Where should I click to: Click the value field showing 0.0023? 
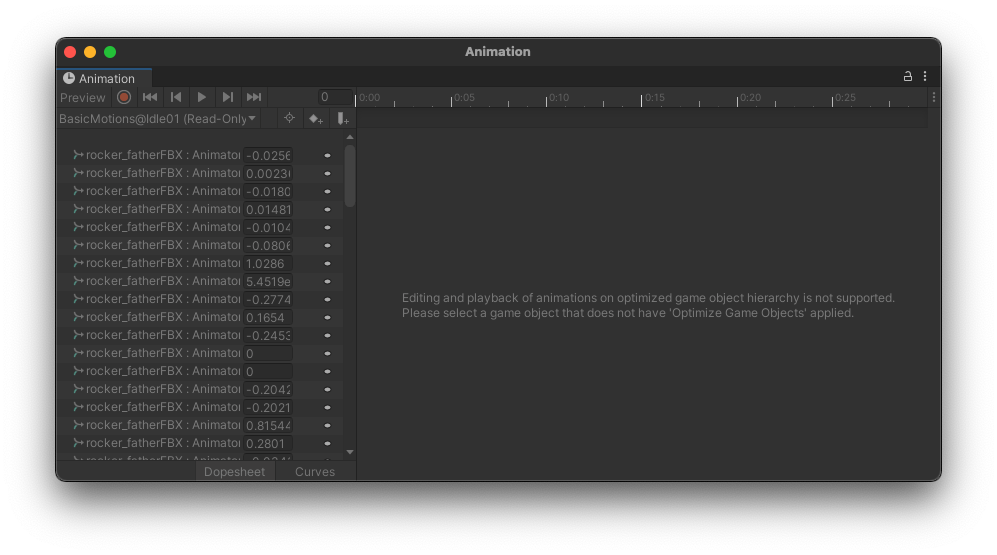click(268, 174)
